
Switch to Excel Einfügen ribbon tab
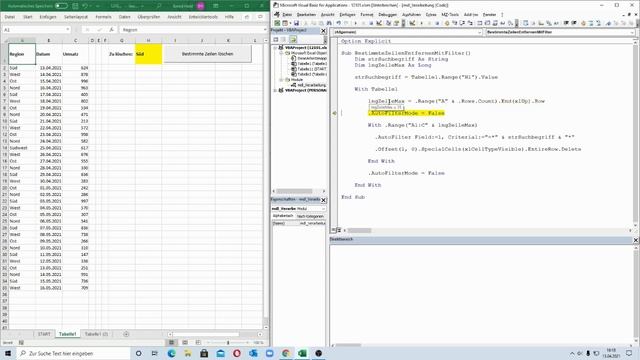tap(48, 17)
